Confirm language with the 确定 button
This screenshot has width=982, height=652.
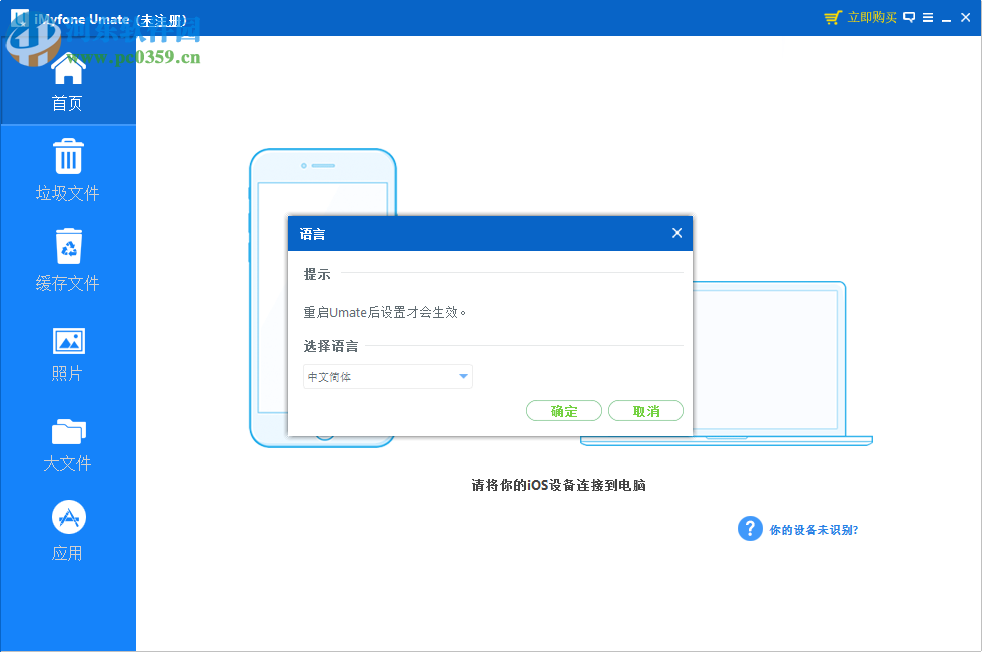(564, 410)
